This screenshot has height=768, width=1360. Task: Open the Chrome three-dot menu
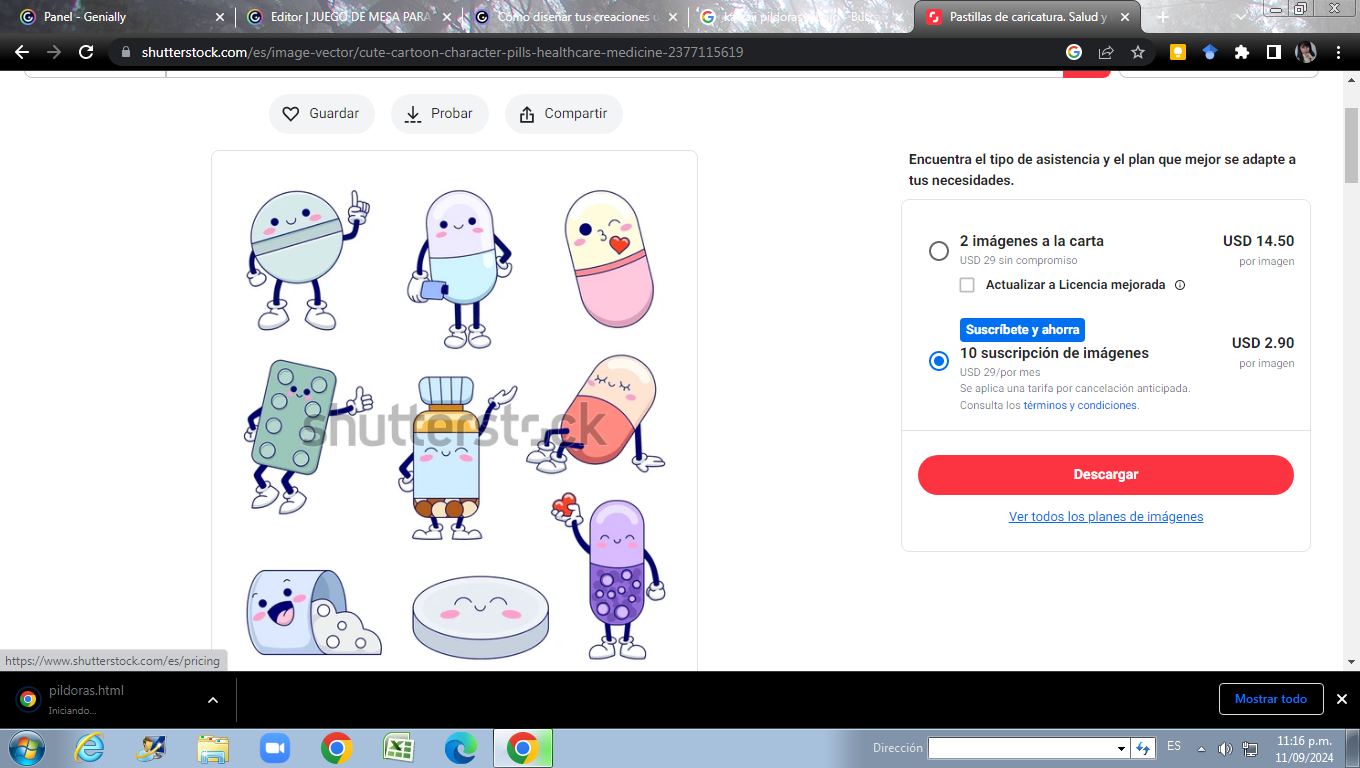pos(1338,52)
